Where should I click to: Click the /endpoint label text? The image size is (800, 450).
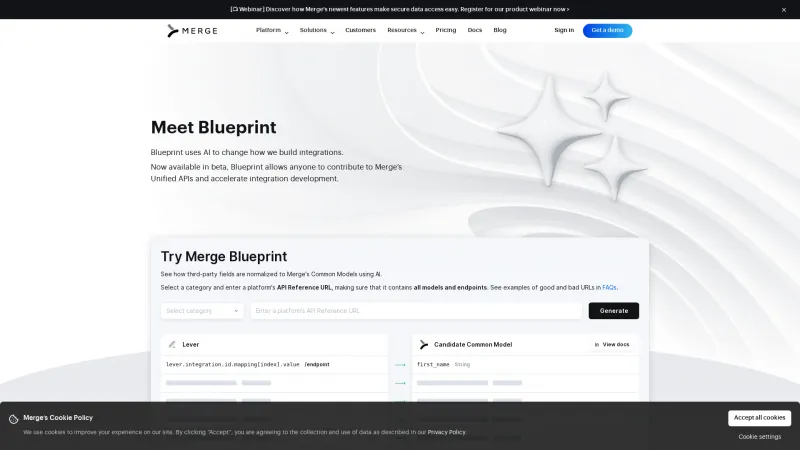tap(317, 364)
